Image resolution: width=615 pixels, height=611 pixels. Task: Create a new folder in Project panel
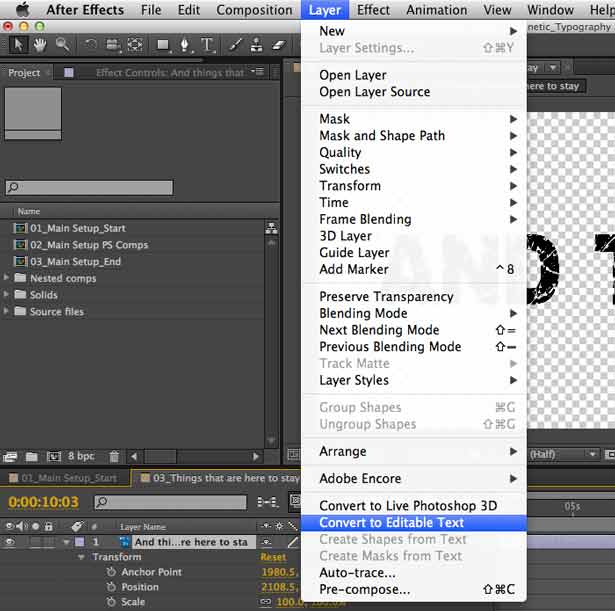(x=31, y=456)
